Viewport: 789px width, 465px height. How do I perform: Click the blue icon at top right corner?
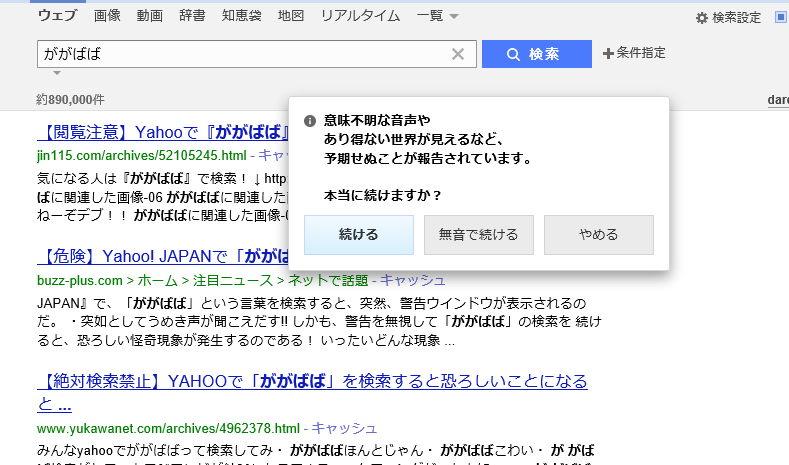point(780,18)
